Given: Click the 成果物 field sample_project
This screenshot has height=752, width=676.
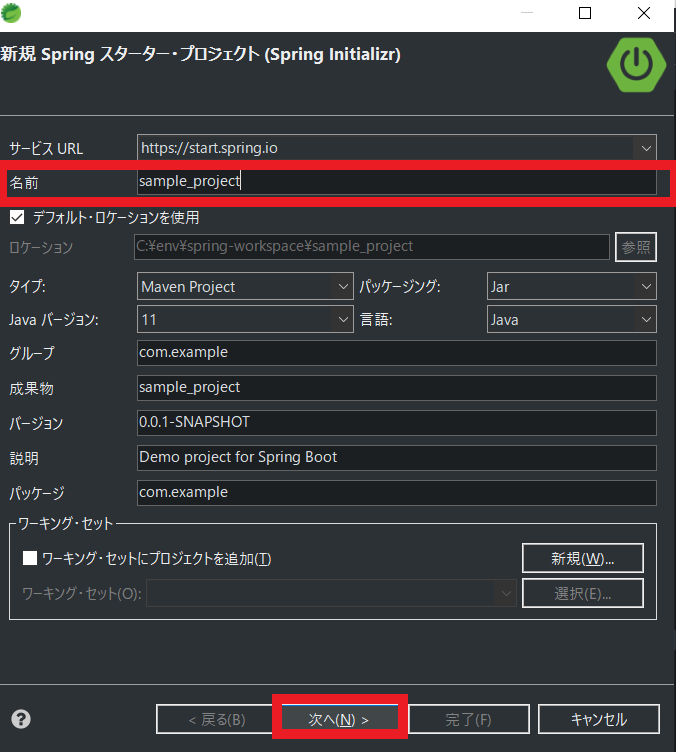Looking at the screenshot, I should tap(396, 388).
